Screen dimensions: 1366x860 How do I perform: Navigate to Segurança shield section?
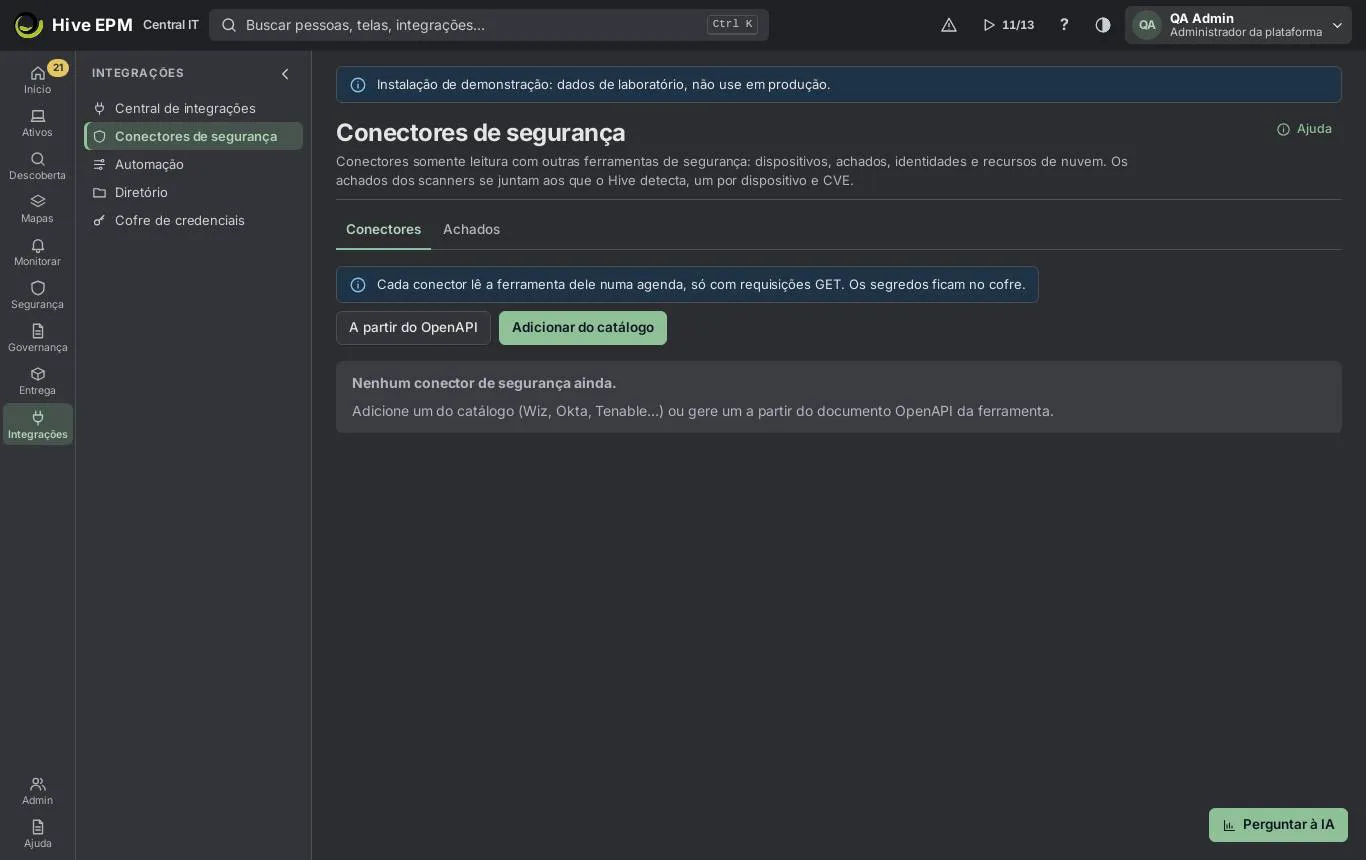pyautogui.click(x=38, y=295)
